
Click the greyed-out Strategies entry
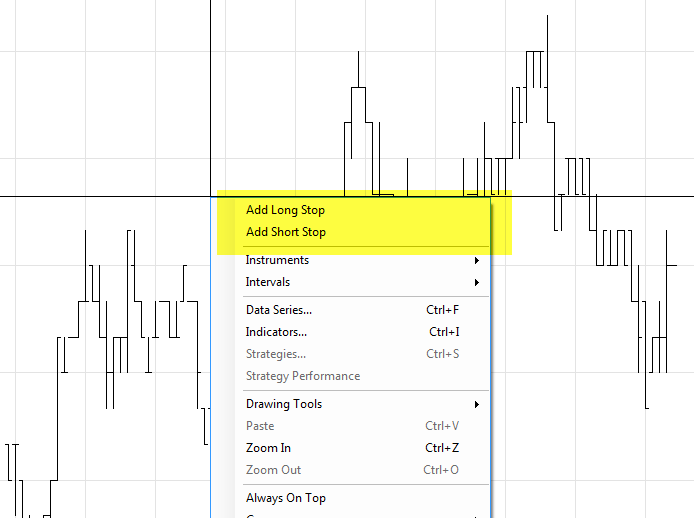tap(276, 354)
